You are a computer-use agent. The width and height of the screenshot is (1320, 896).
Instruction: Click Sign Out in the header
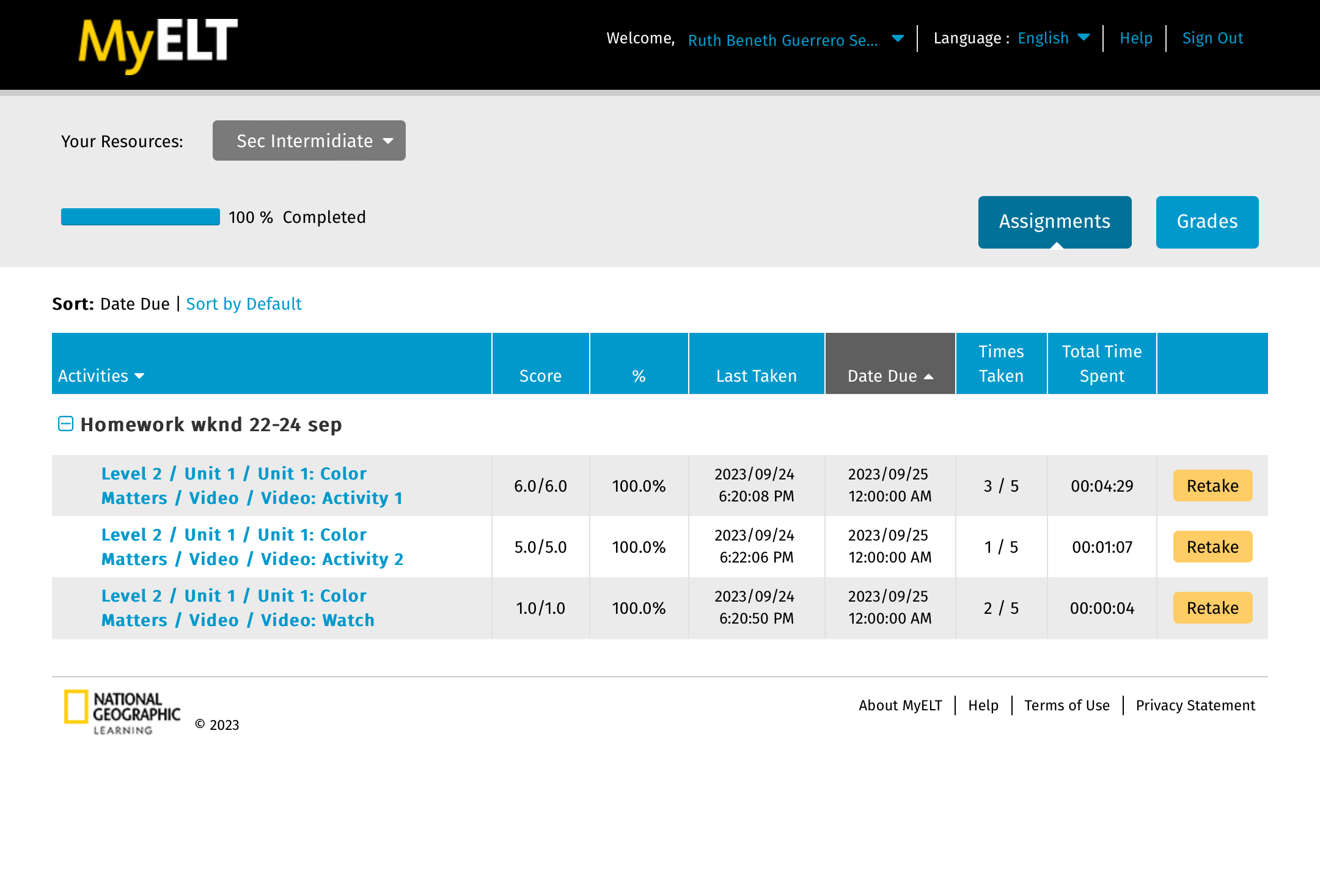click(1212, 38)
